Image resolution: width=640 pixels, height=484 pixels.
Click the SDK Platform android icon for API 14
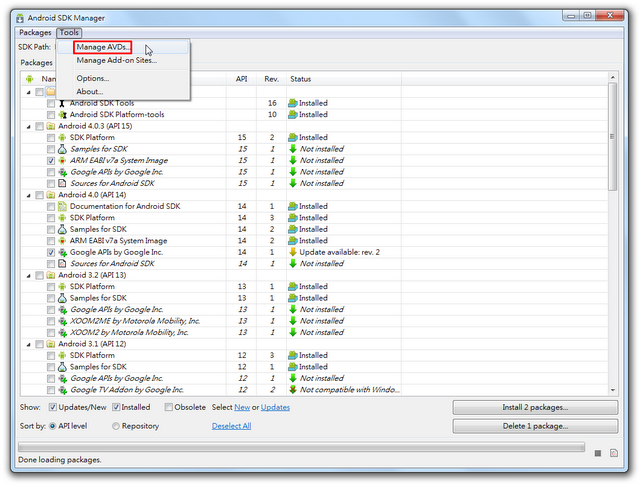[62, 218]
